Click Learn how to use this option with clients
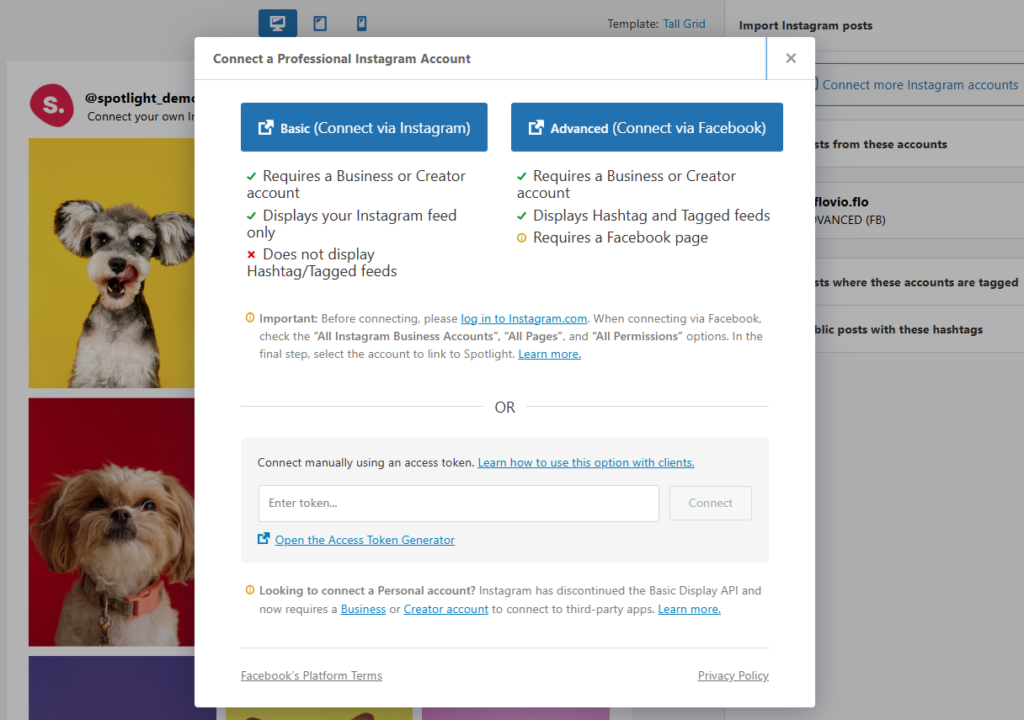This screenshot has height=720, width=1024. click(586, 462)
